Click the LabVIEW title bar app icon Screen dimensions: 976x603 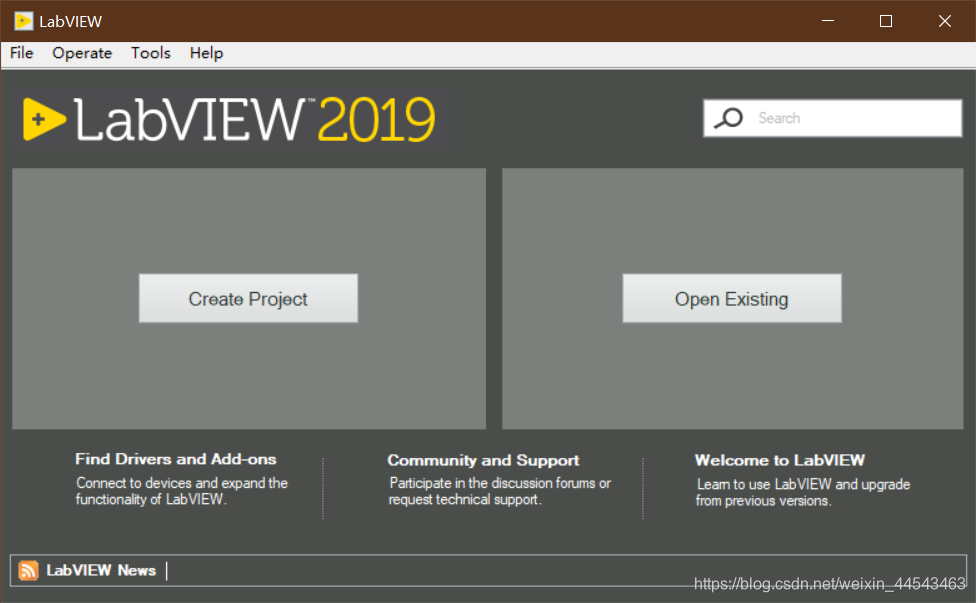tap(23, 21)
